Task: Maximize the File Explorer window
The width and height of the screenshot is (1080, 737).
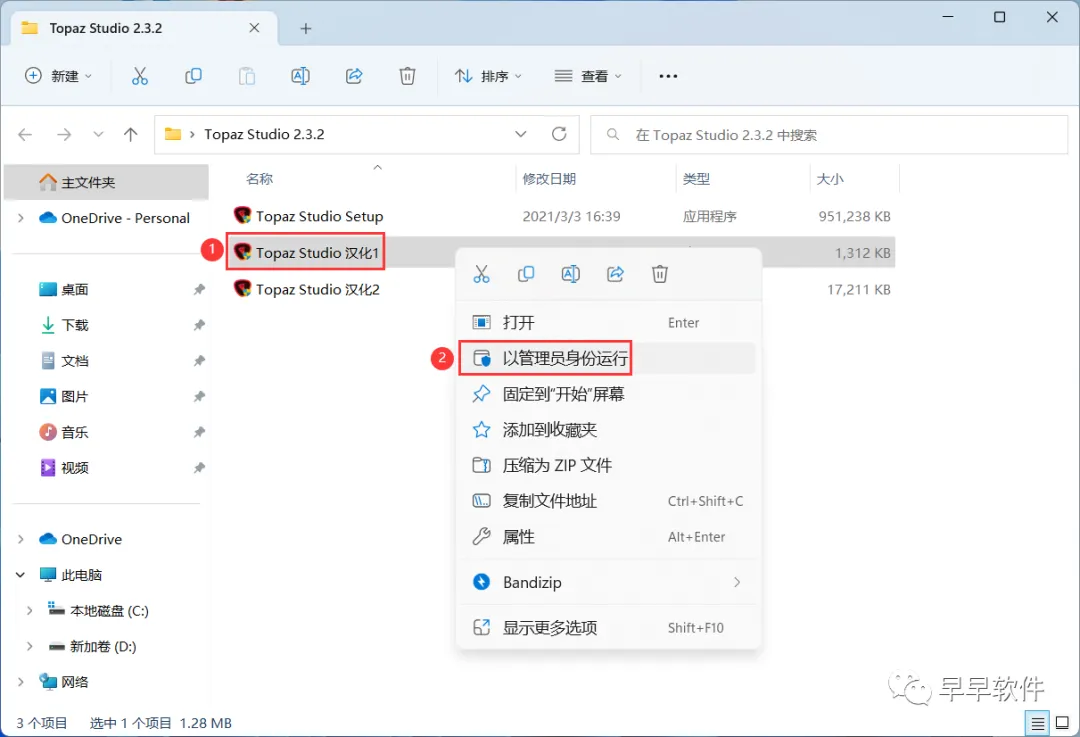Action: (x=999, y=17)
